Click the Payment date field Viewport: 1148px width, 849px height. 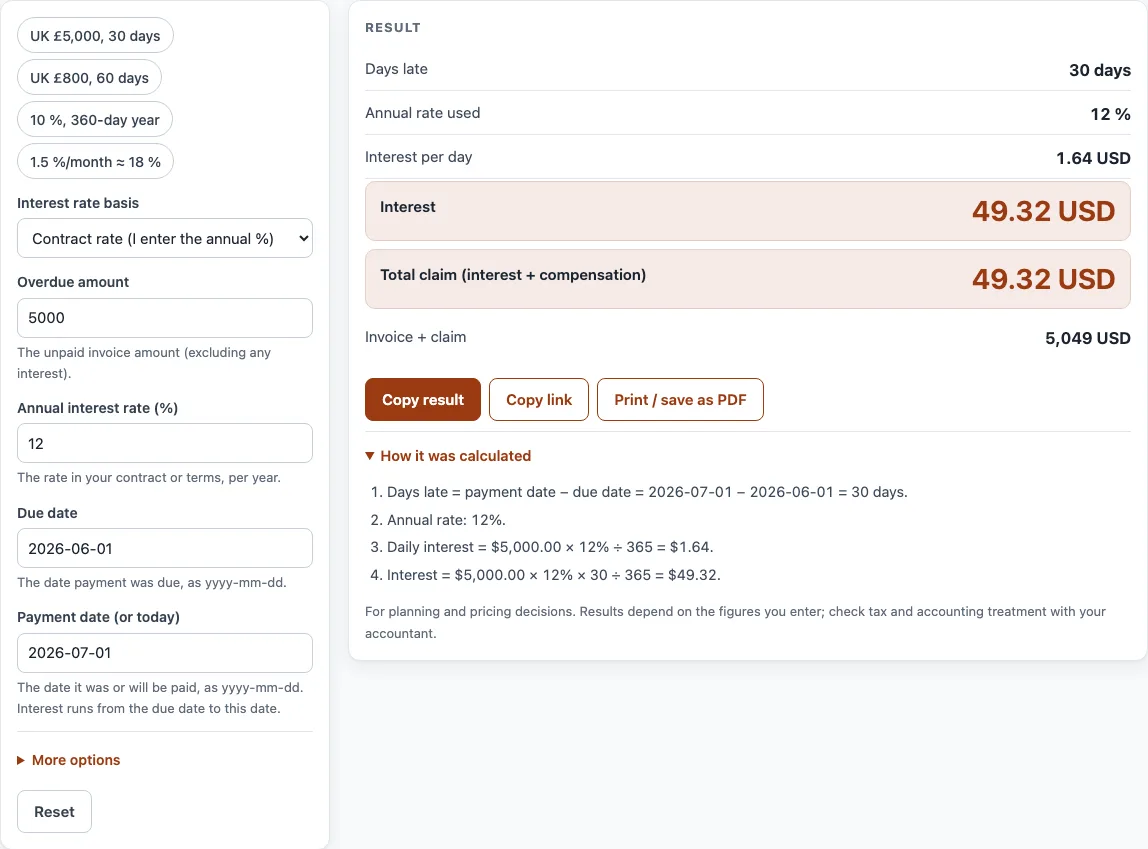165,653
